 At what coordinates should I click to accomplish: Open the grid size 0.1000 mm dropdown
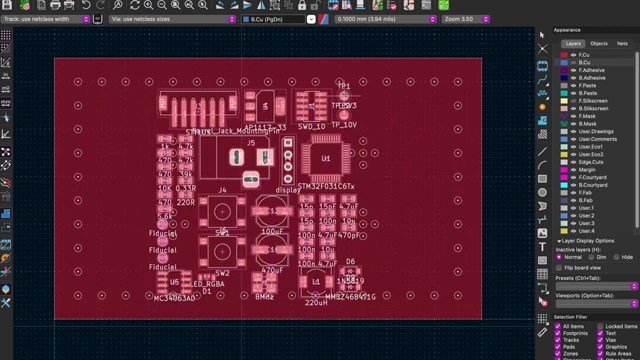pos(385,19)
